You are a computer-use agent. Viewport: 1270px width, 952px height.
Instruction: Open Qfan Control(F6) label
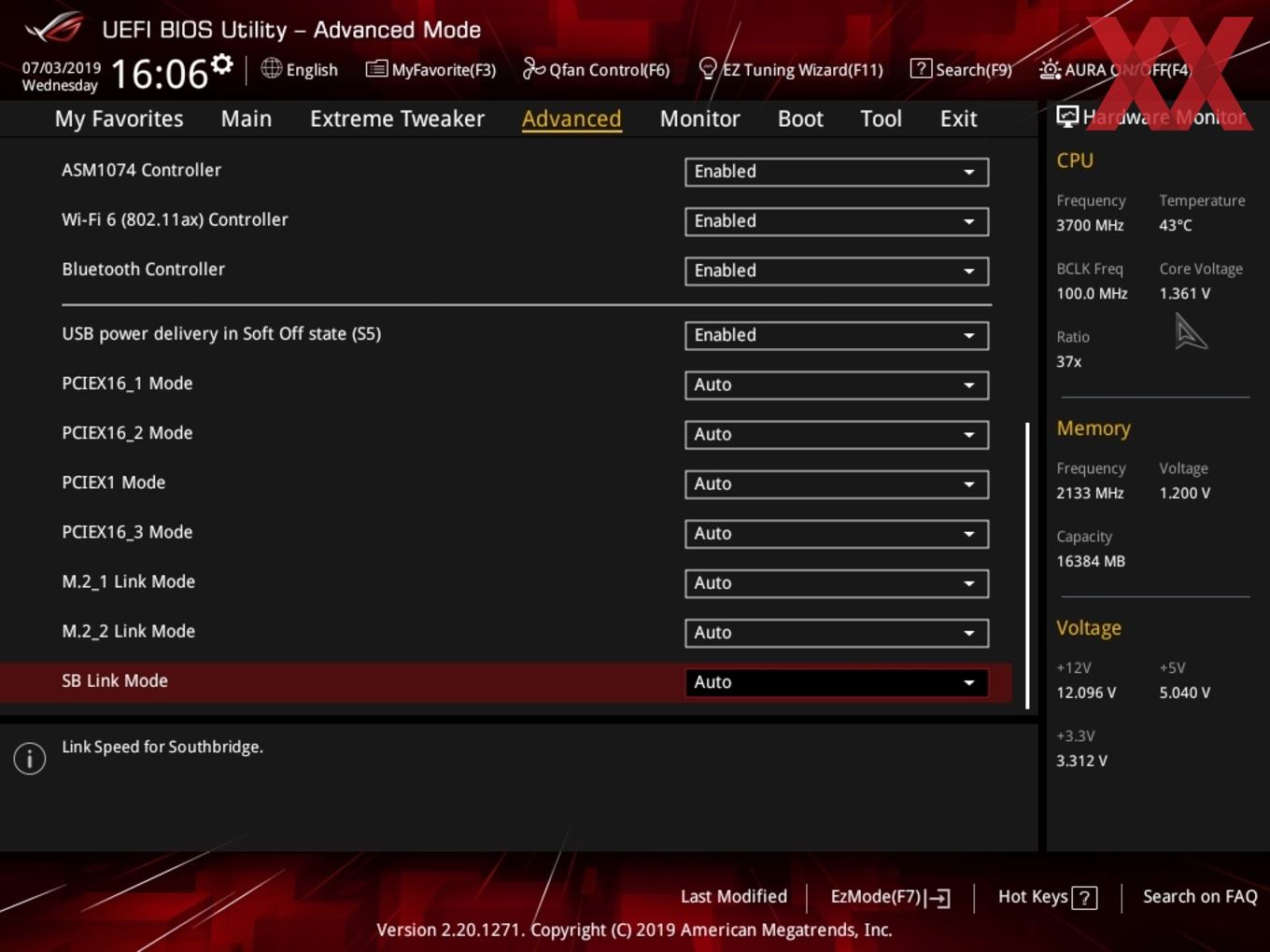[x=609, y=70]
